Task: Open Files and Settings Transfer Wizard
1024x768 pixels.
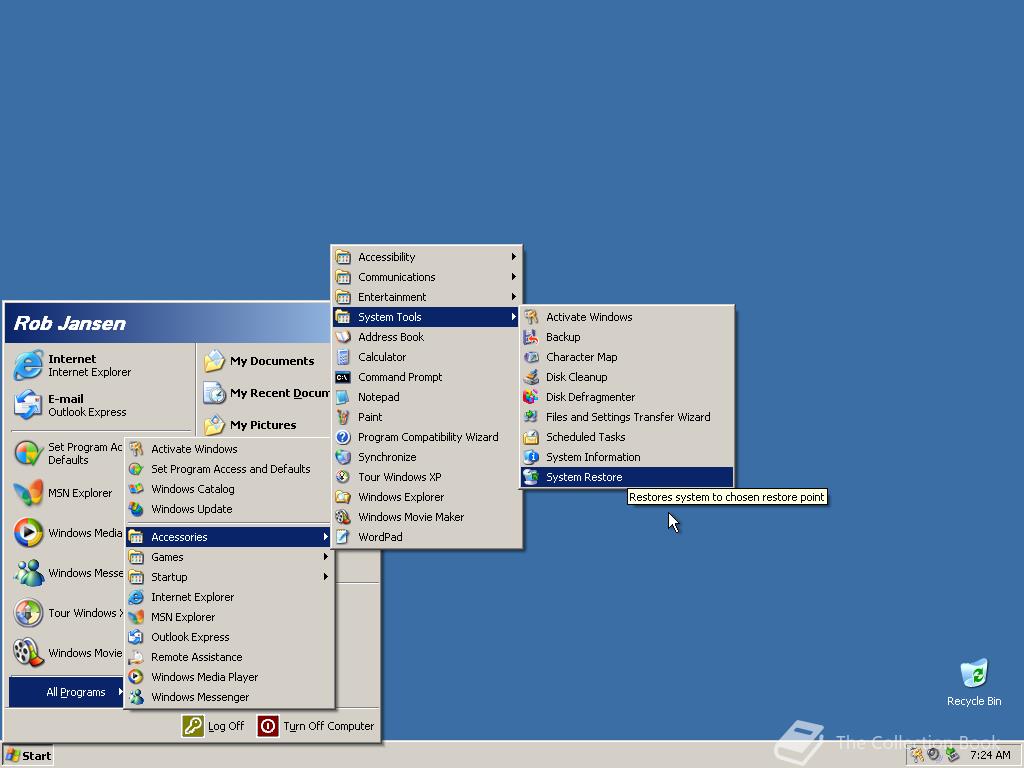Action: [x=627, y=417]
